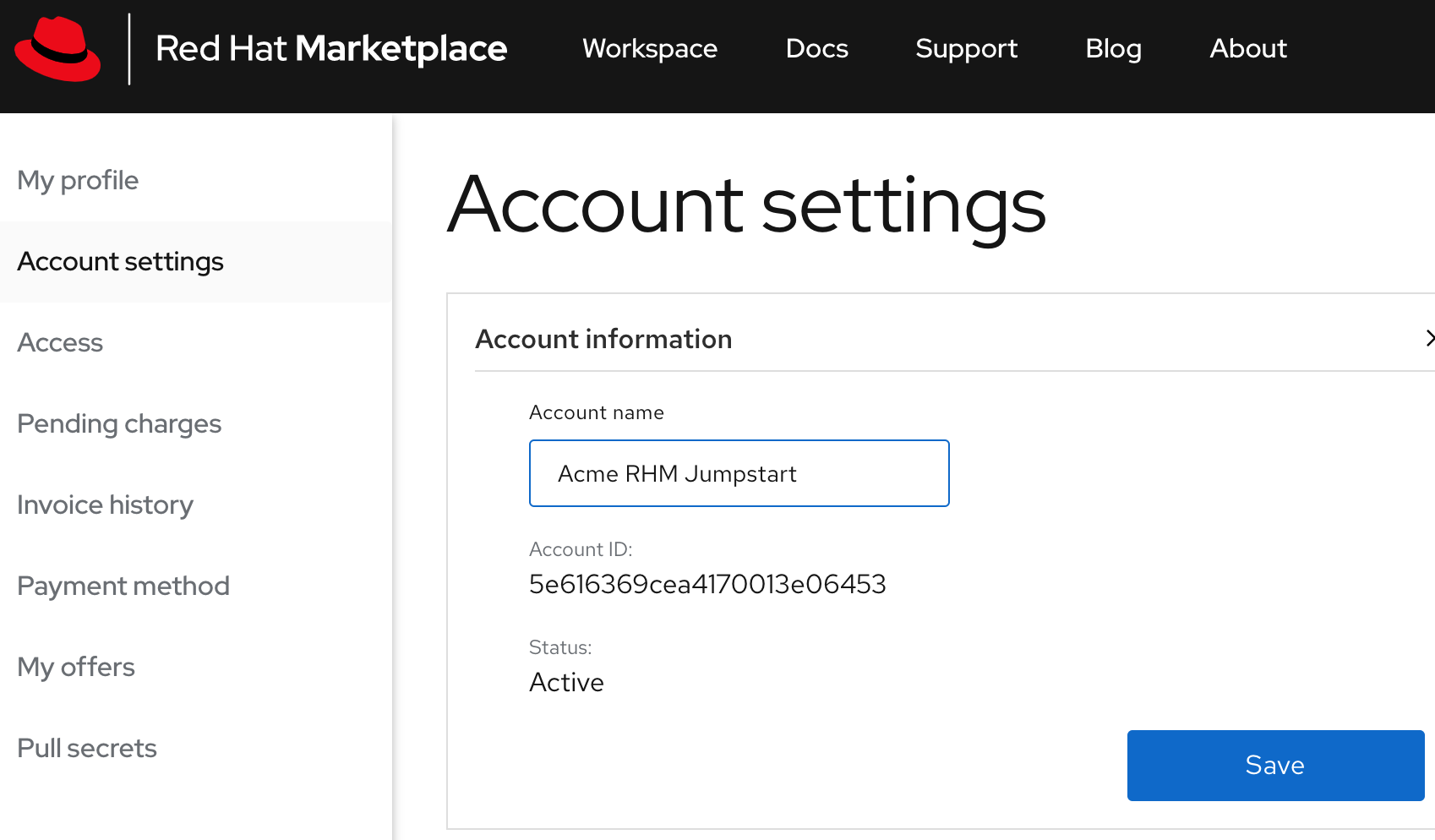1435x840 pixels.
Task: Select the Account ID value 5e616369cea4170013e06453
Action: [x=707, y=584]
